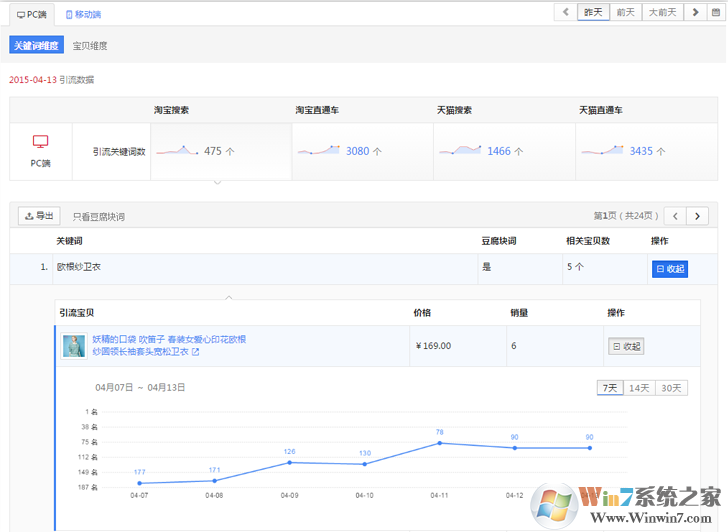
Task: Click the next date arrow
Action: click(695, 12)
